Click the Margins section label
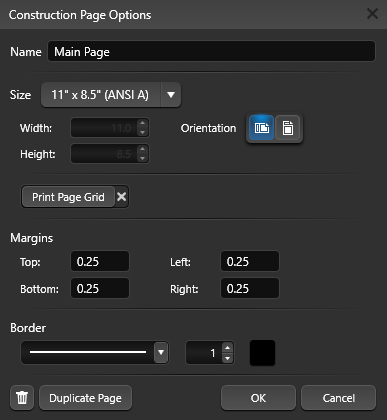This screenshot has height=420, width=387. 32,238
